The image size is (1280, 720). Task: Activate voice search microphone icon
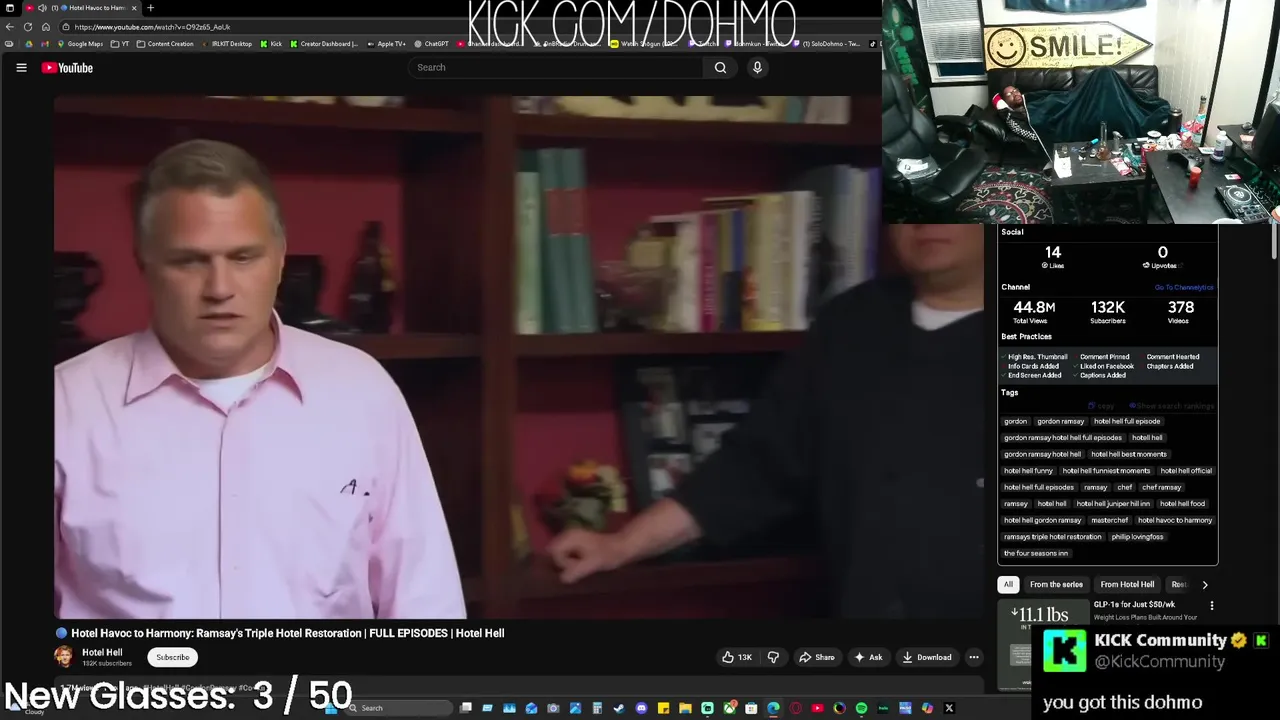pyautogui.click(x=757, y=67)
